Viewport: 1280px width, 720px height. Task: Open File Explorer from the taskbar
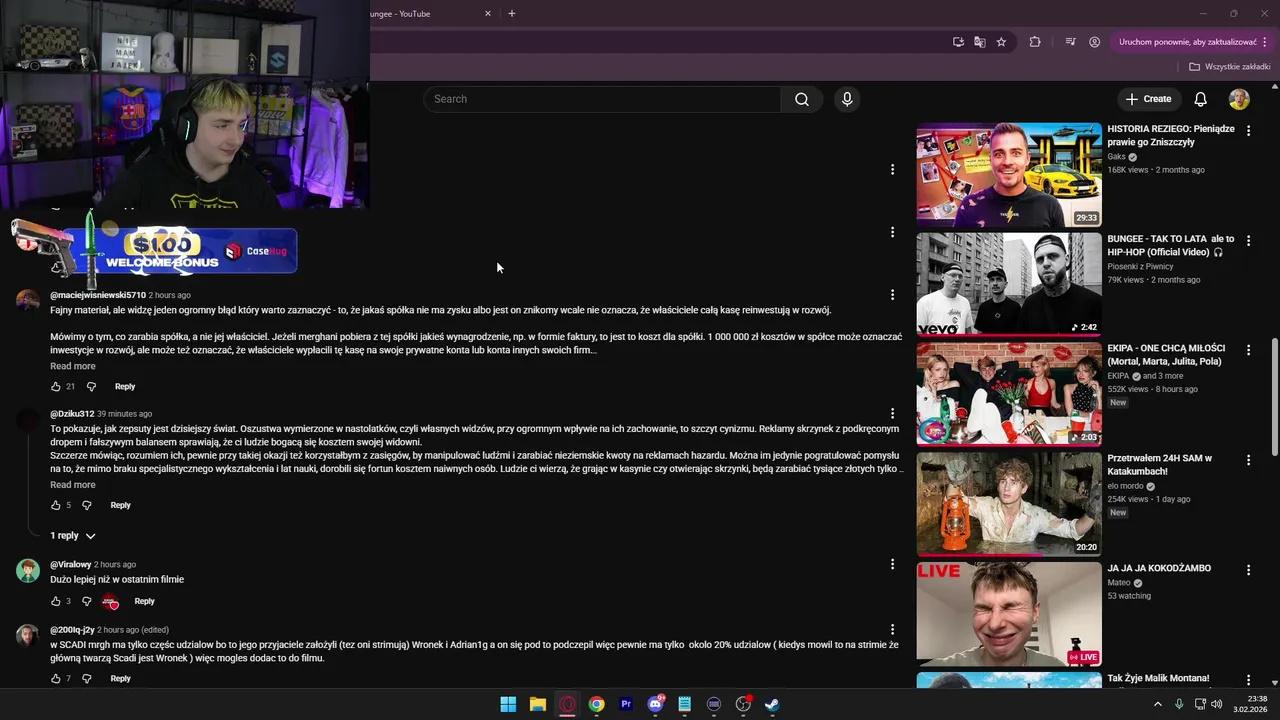point(538,704)
